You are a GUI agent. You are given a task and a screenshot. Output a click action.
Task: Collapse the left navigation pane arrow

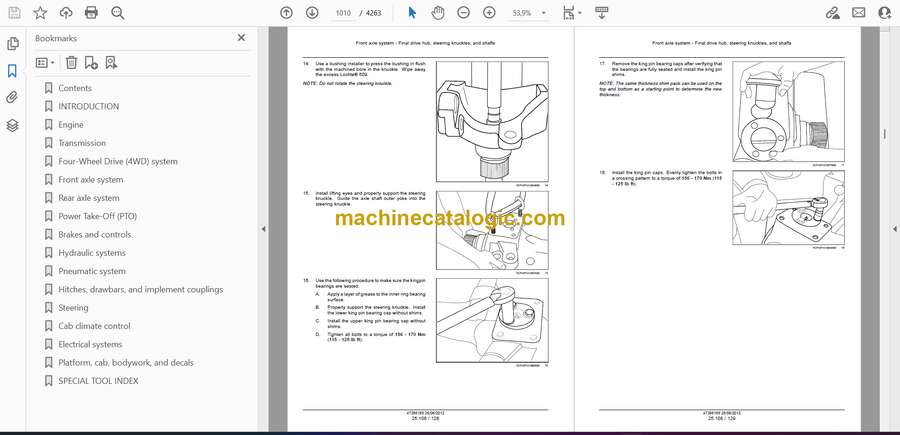pyautogui.click(x=263, y=229)
